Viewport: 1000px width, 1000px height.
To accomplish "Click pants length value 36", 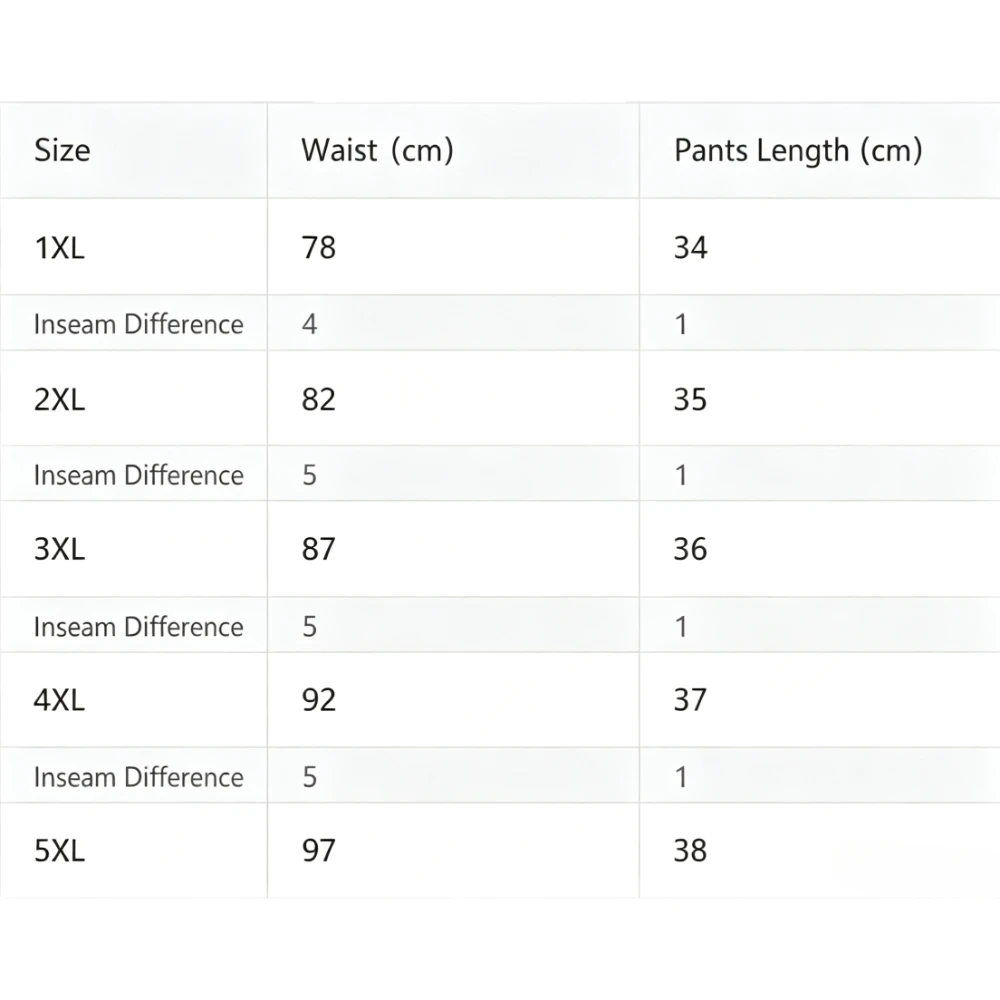I will tap(691, 548).
